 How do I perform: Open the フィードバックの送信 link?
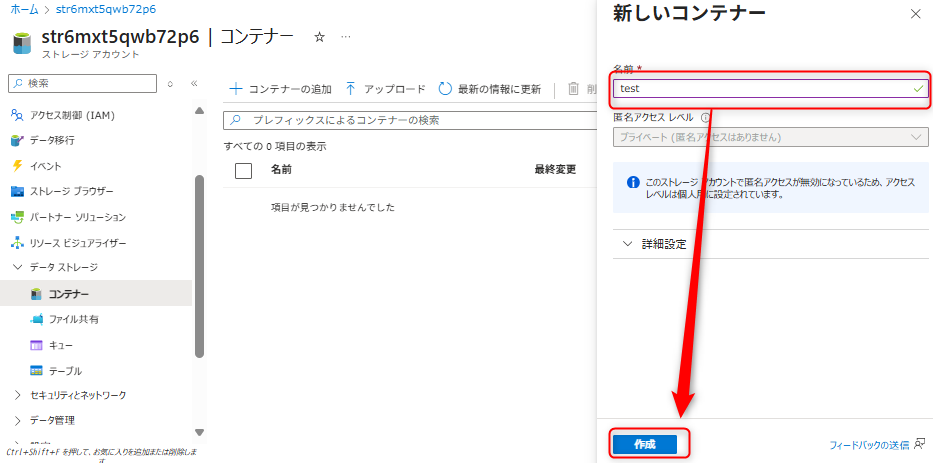pos(869,445)
